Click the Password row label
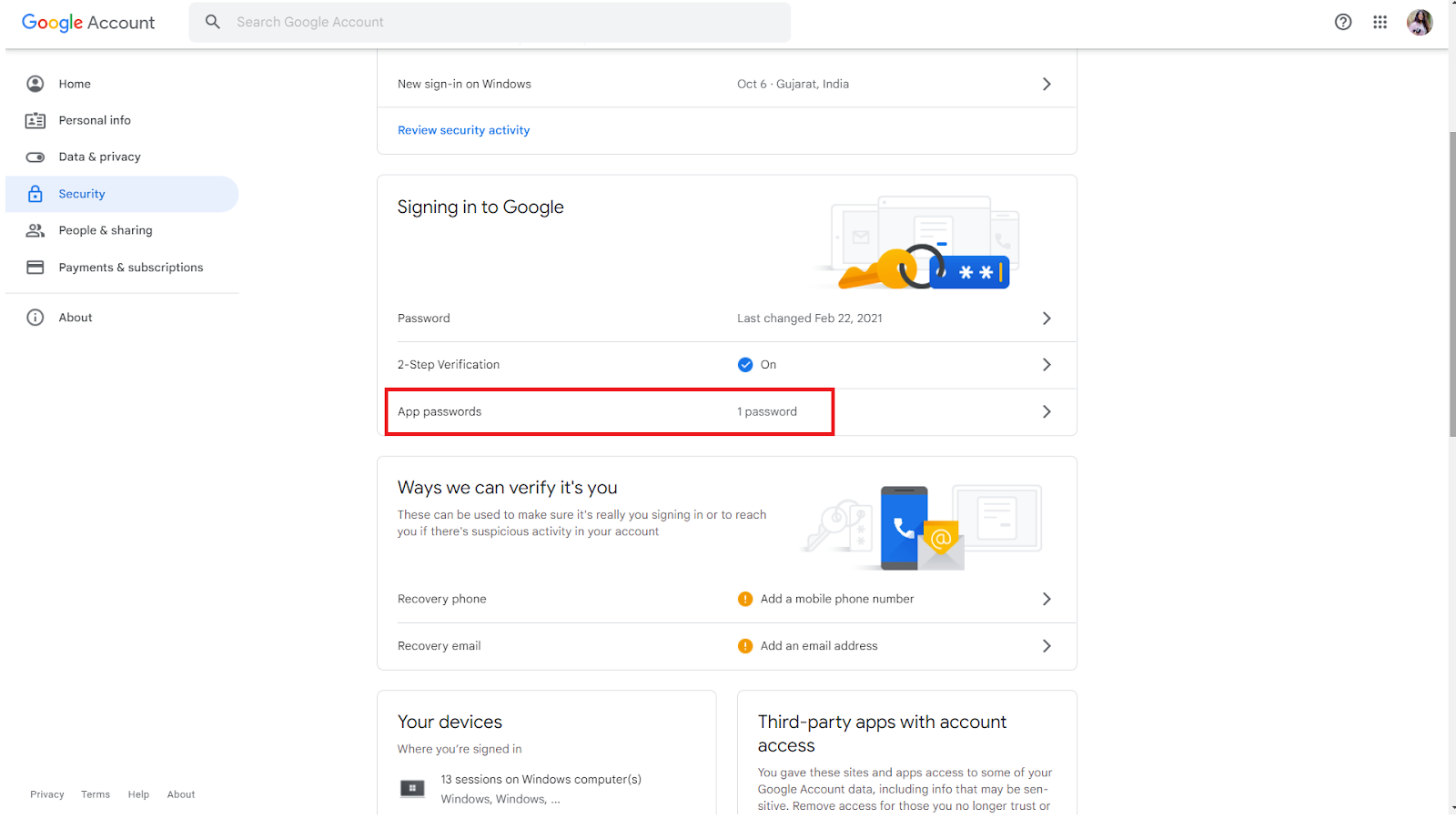This screenshot has width=1456, height=819. (x=424, y=318)
